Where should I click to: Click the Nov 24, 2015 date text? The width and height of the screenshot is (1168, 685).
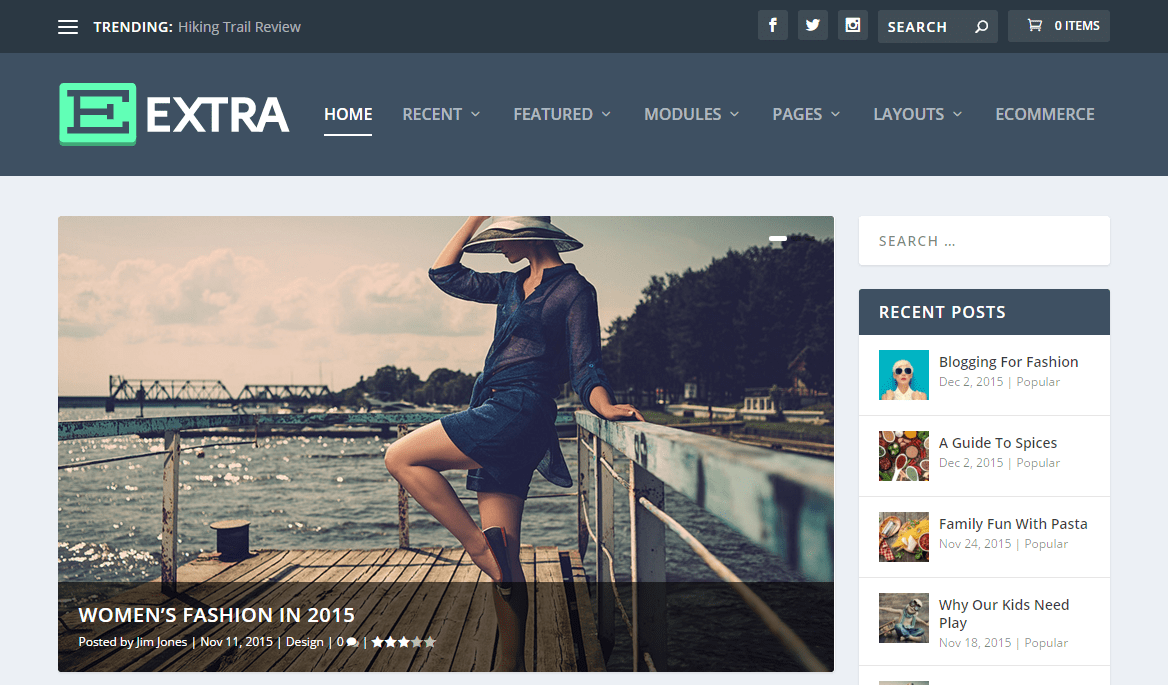click(975, 544)
